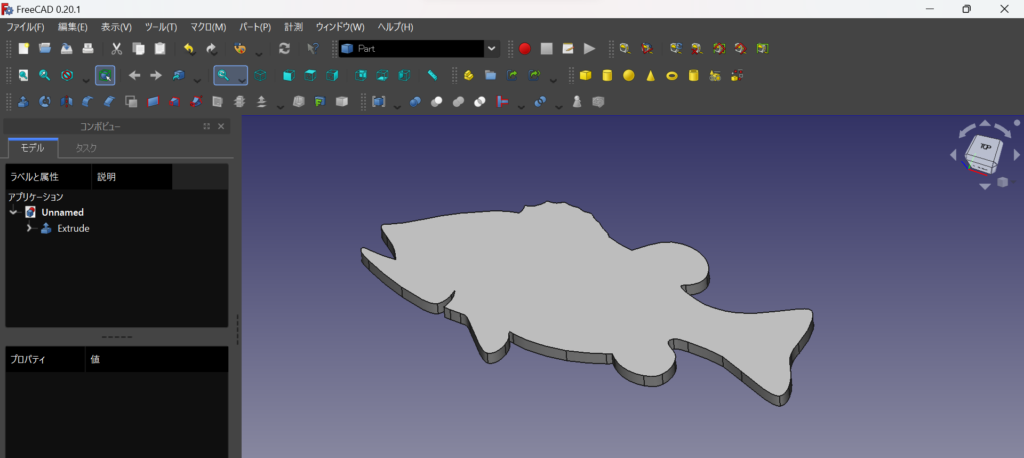Click the navigation cube right arrow
This screenshot has width=1024, height=458.
tap(1016, 155)
